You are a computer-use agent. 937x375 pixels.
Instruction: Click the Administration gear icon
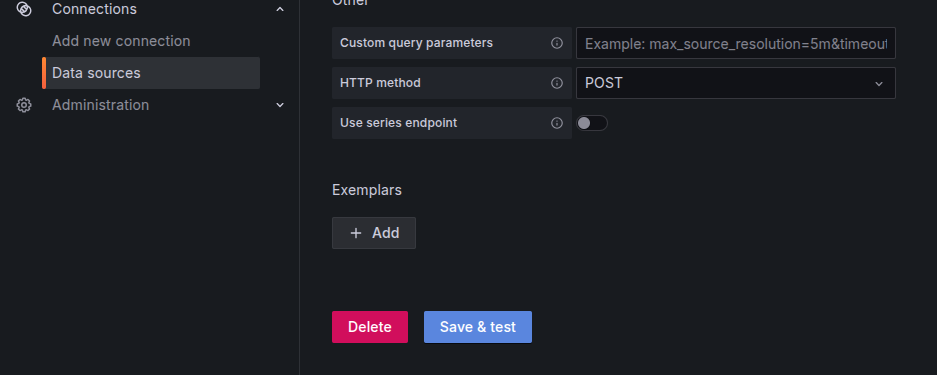23,105
